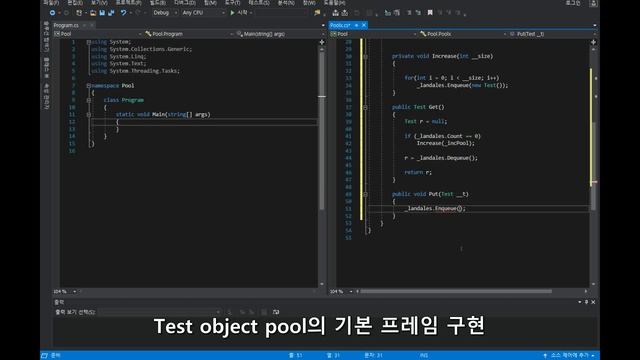Click the navigate forward toolbar icon
The width and height of the screenshot is (640, 360).
pos(67,13)
